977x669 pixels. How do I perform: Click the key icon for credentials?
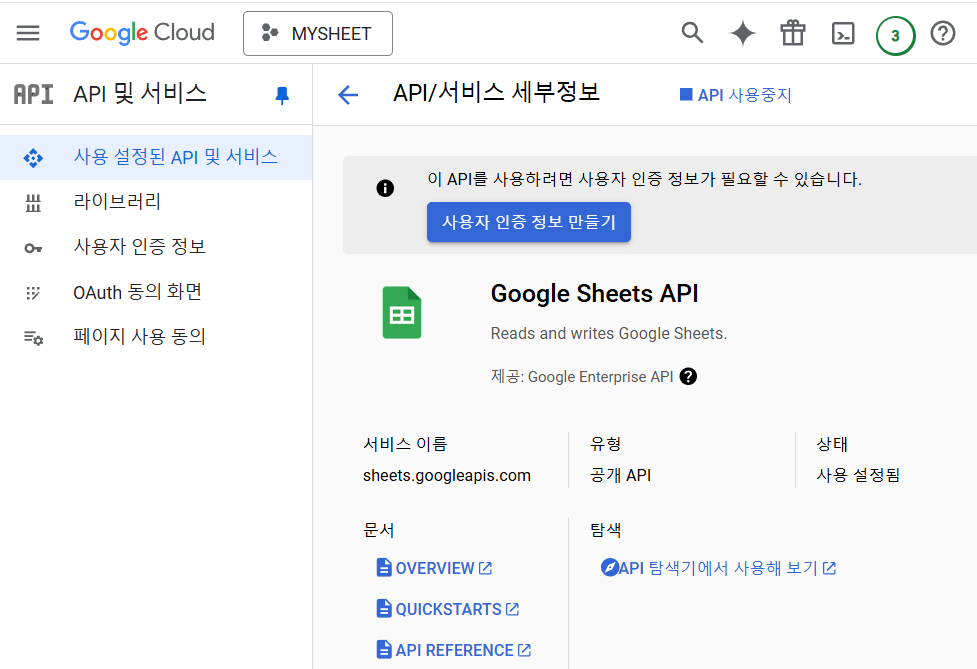pos(33,249)
